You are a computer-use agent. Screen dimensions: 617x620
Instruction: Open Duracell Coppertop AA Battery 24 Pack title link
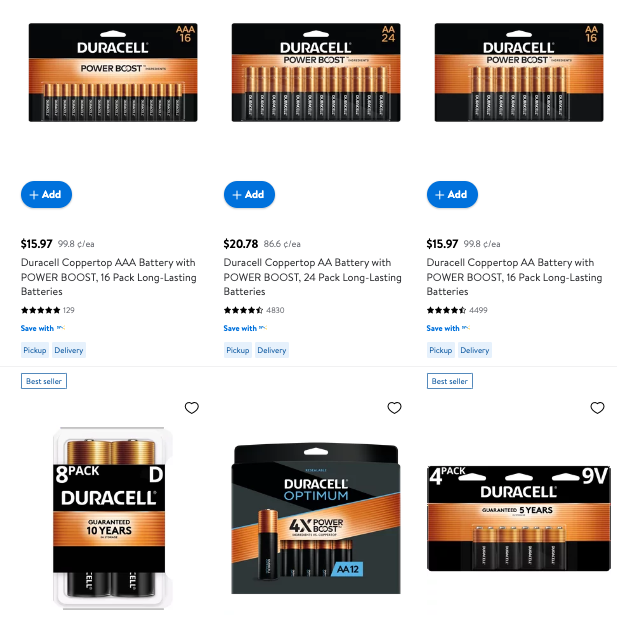tap(312, 277)
